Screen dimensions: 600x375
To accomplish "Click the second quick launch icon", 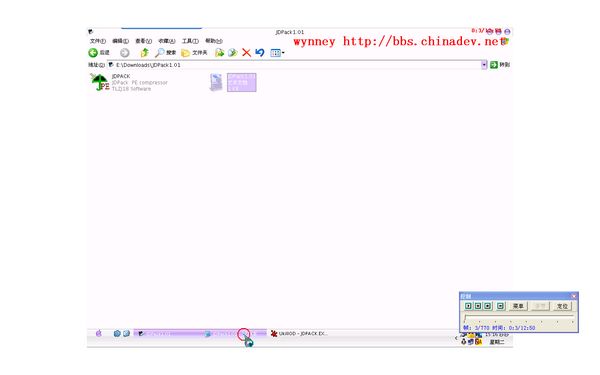I will tap(127, 334).
